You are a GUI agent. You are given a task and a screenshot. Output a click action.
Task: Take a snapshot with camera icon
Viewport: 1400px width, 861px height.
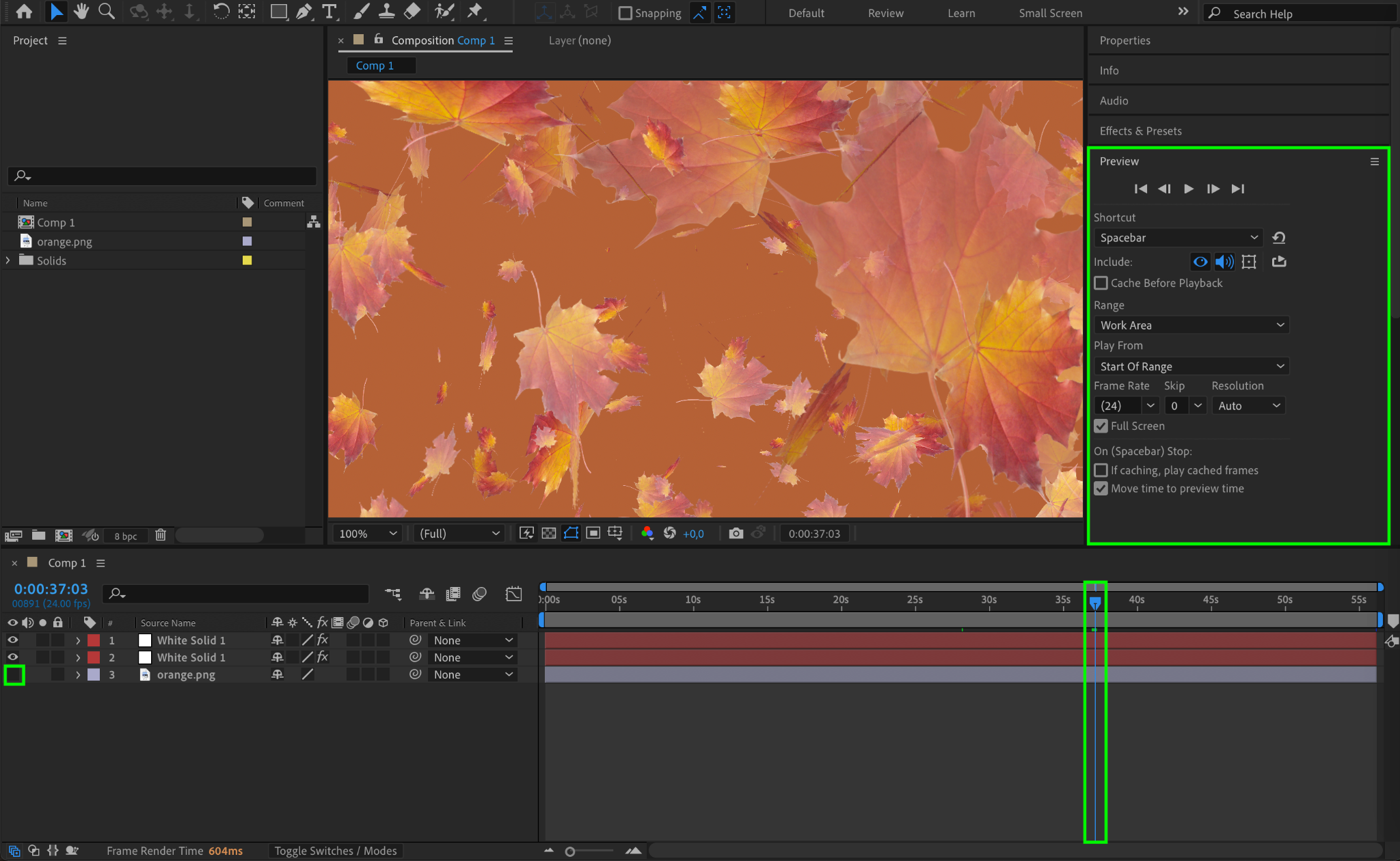[x=736, y=534]
